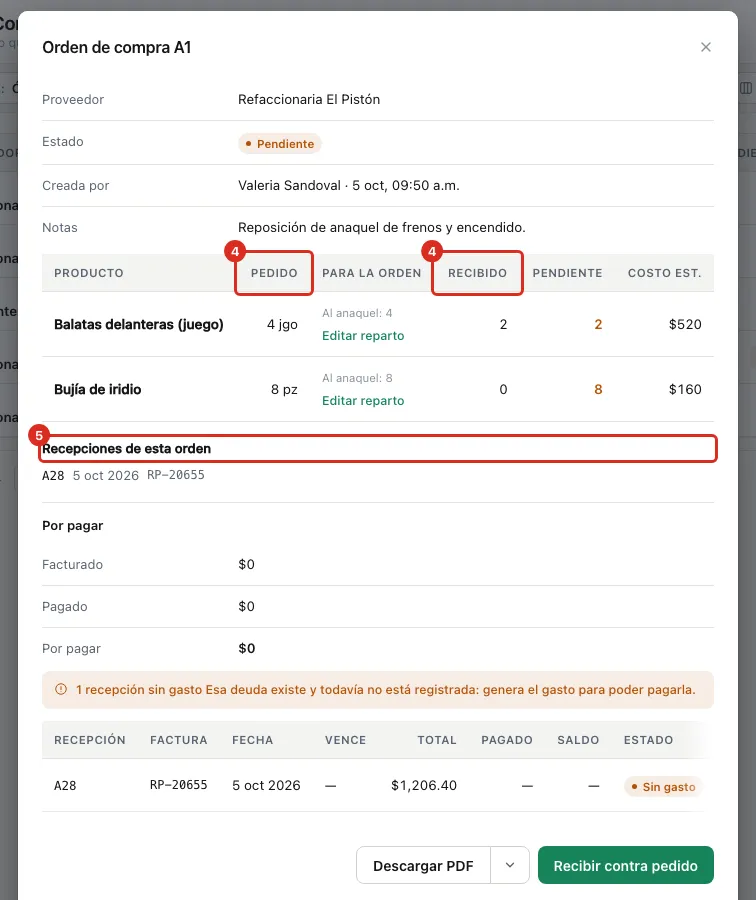This screenshot has width=756, height=900.
Task: Click the COSTO EST. column header
Action: tap(664, 273)
